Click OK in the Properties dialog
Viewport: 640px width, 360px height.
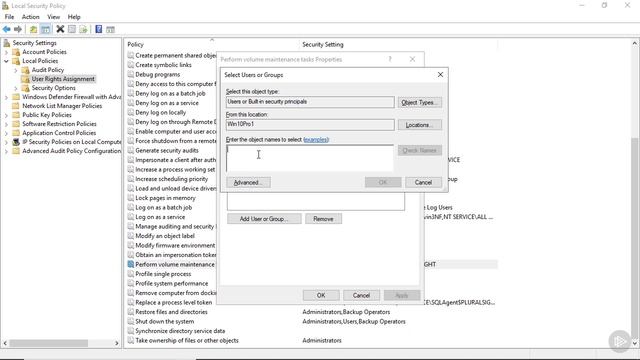321,295
